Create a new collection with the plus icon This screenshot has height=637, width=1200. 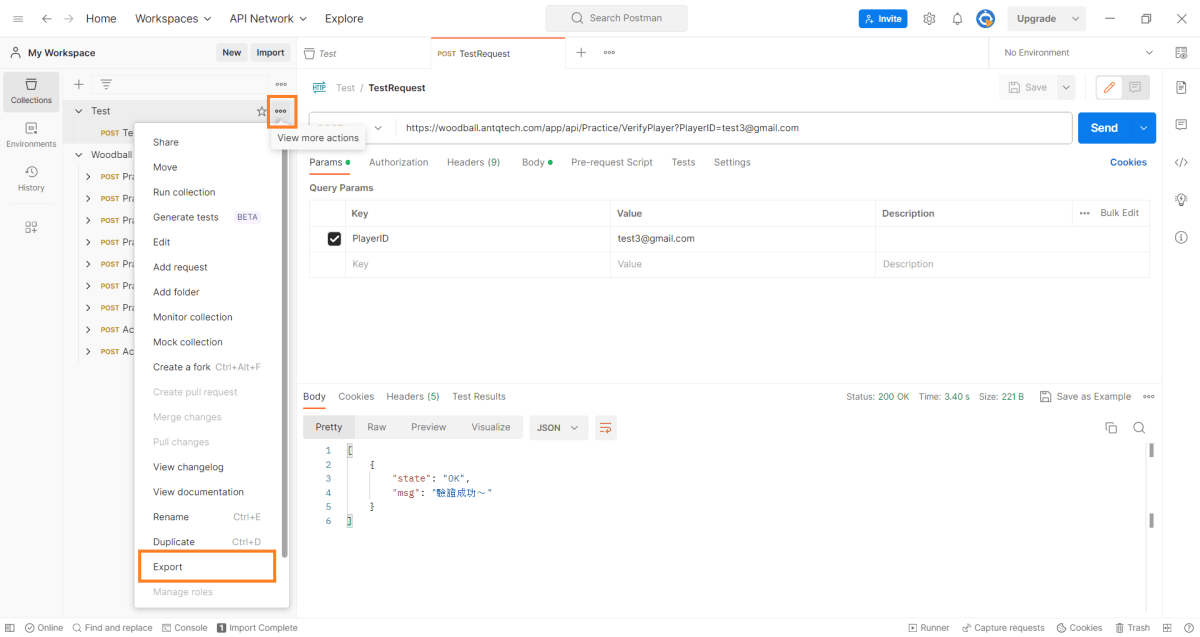tap(79, 84)
